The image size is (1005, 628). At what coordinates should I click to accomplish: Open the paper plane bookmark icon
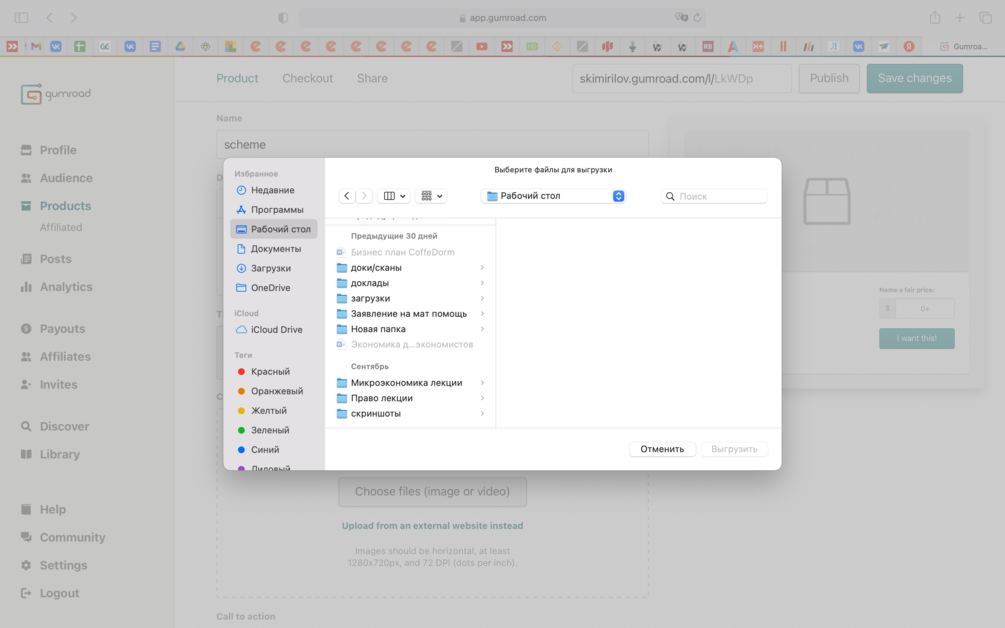tap(884, 46)
